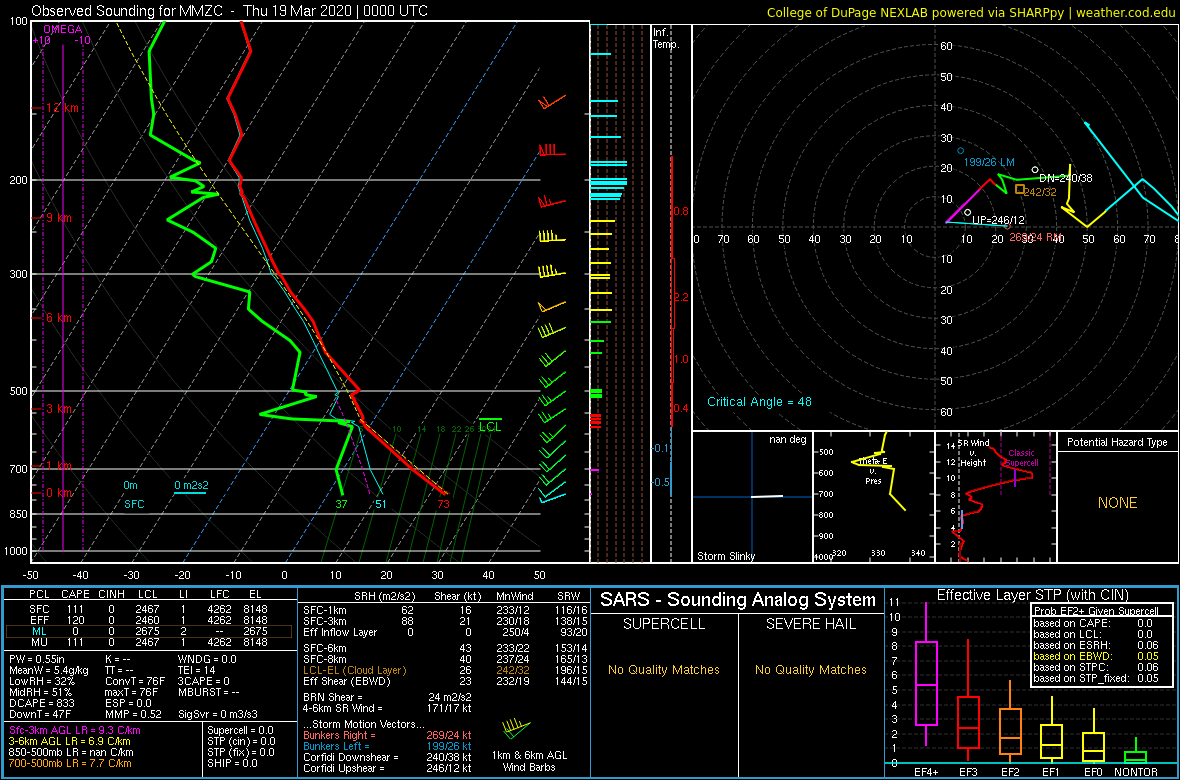1180x780 pixels.
Task: Click the 9 km height marker
Action: pos(57,218)
